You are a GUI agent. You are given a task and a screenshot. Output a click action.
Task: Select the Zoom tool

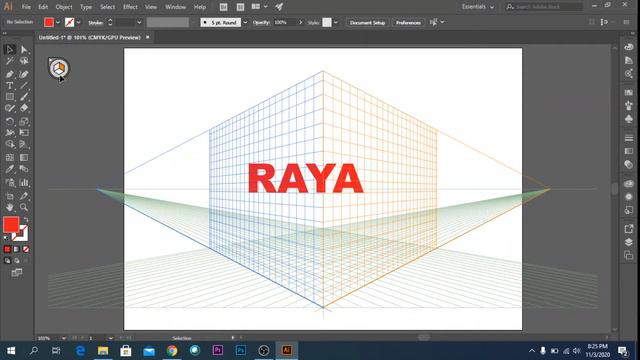(x=24, y=207)
